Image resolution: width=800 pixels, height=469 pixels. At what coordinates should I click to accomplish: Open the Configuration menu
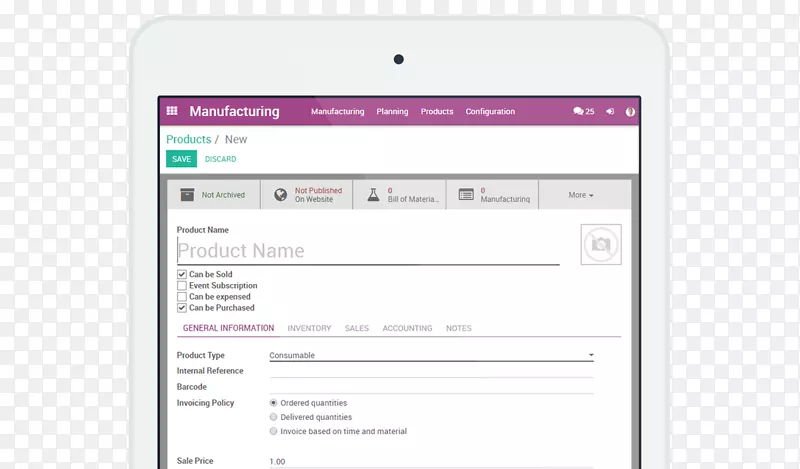pyautogui.click(x=490, y=112)
